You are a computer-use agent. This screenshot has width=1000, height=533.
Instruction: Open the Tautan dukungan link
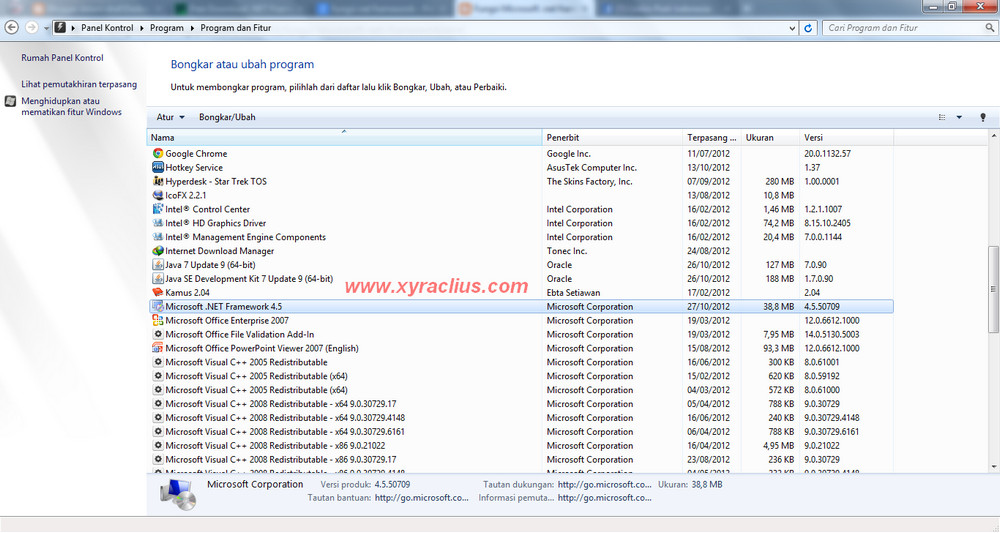click(x=605, y=485)
